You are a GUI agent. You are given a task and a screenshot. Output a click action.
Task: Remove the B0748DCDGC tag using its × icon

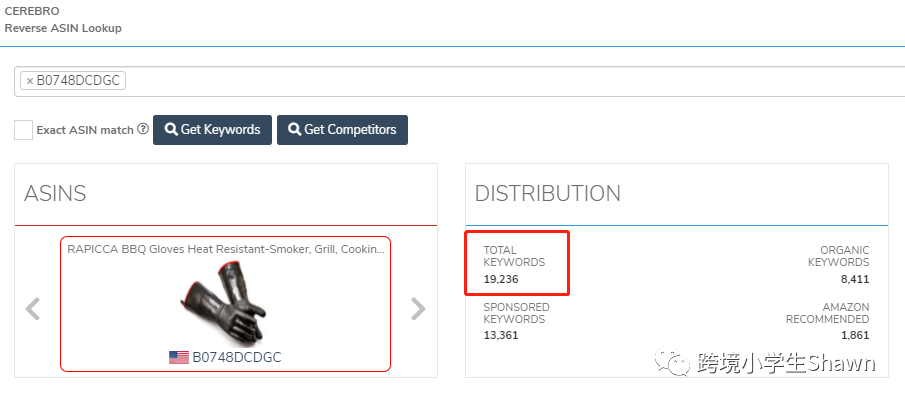(30, 81)
